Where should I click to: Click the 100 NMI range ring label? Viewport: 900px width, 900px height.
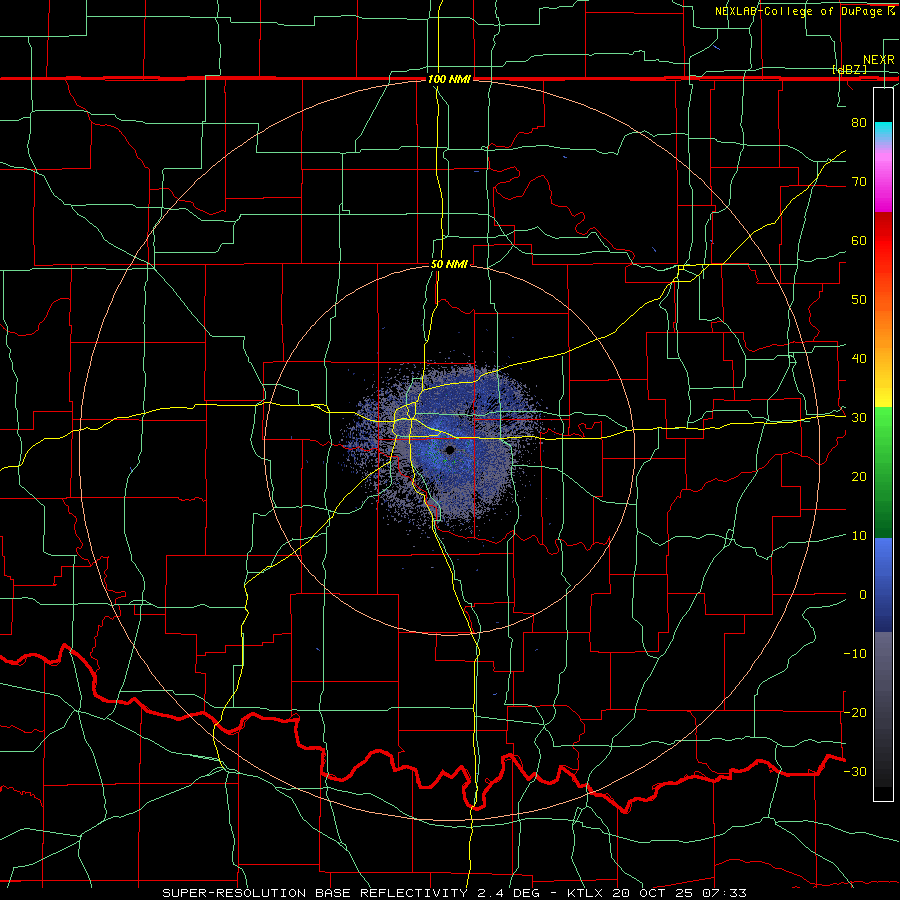449,79
